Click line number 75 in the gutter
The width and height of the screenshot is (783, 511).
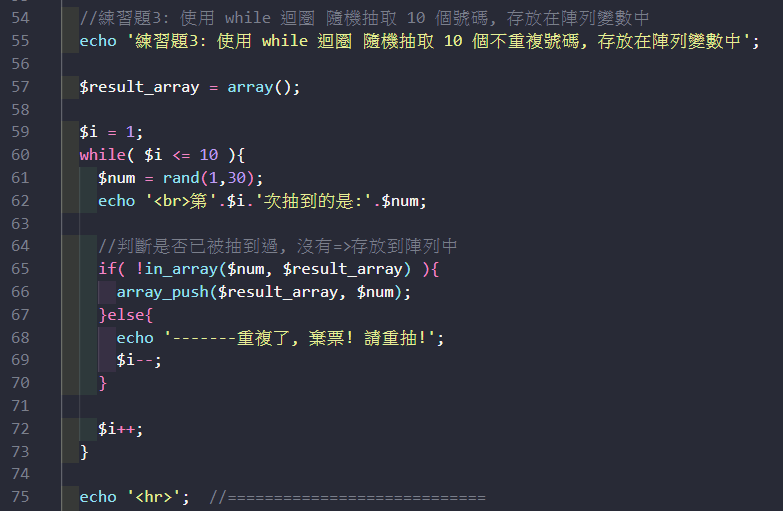(20, 497)
